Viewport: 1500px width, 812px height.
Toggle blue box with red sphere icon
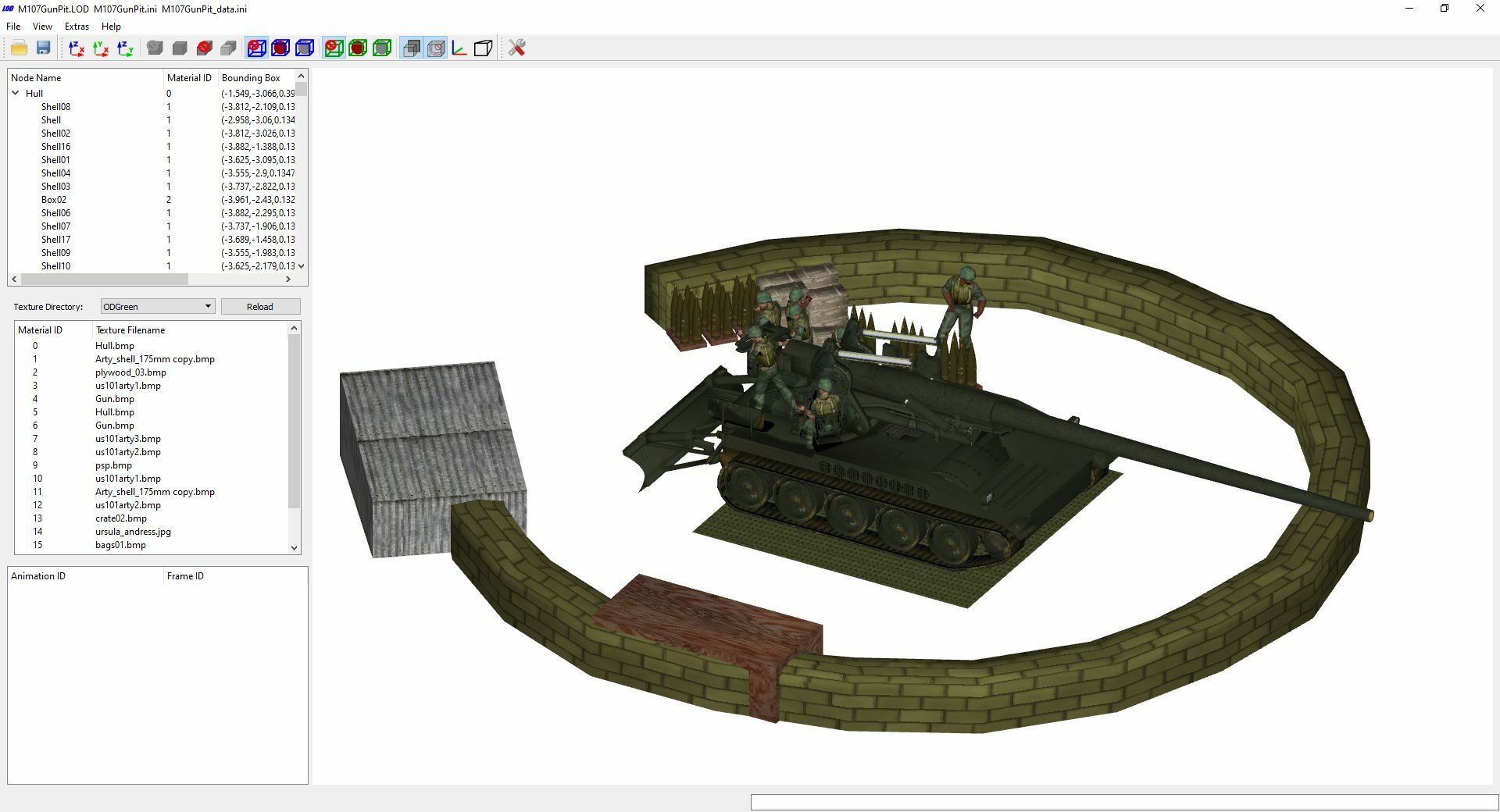(280, 48)
